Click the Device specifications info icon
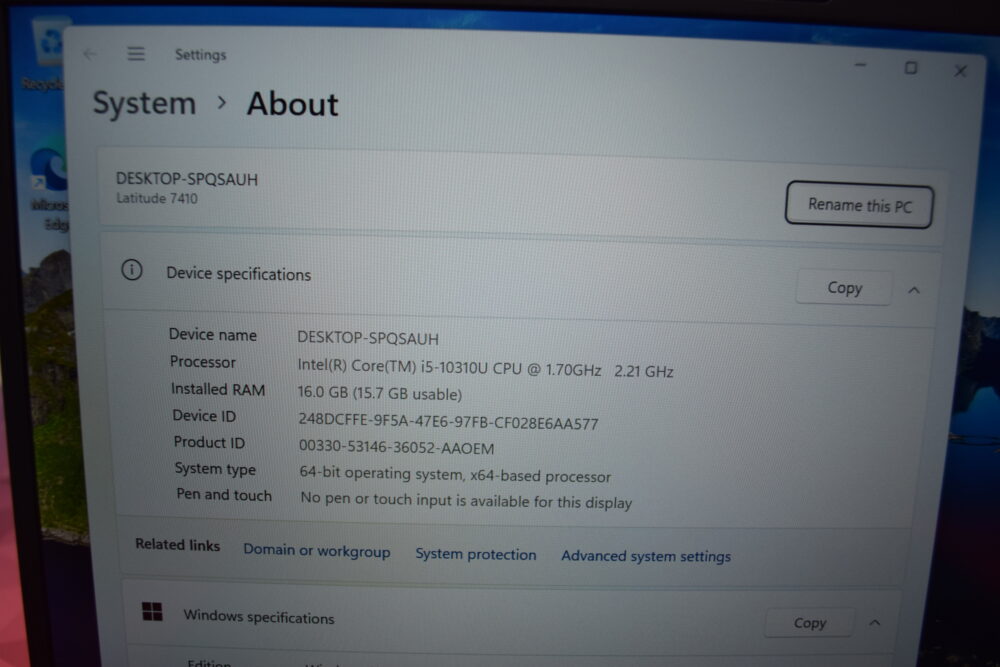This screenshot has height=667, width=1000. (132, 270)
